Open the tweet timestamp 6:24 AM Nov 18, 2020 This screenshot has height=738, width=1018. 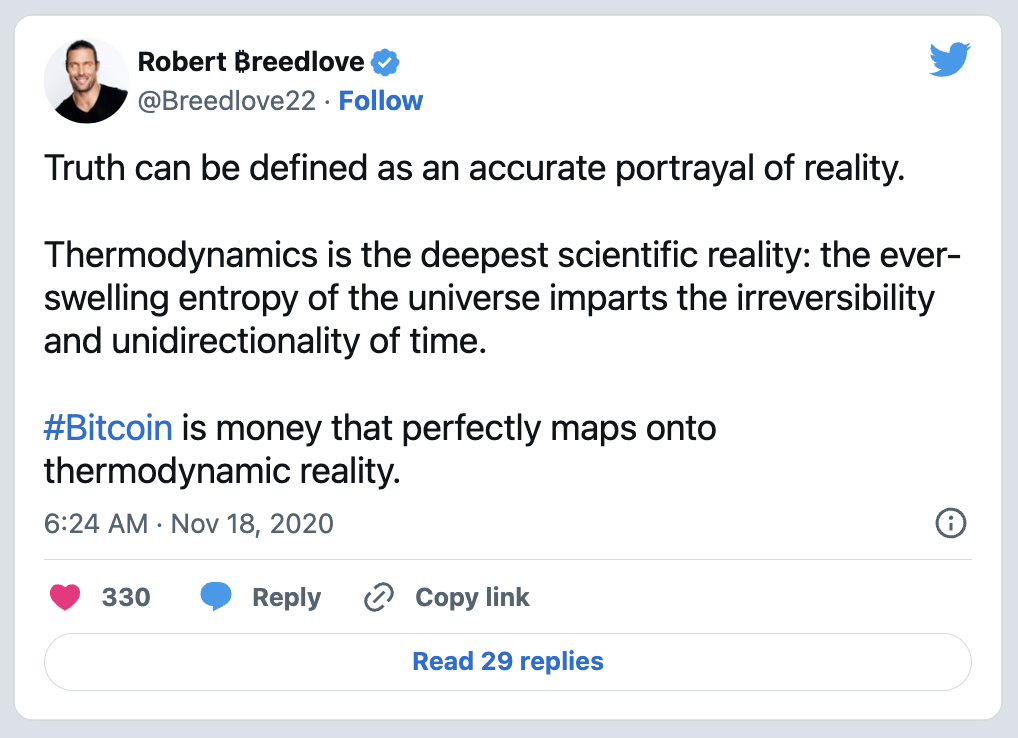(188, 523)
